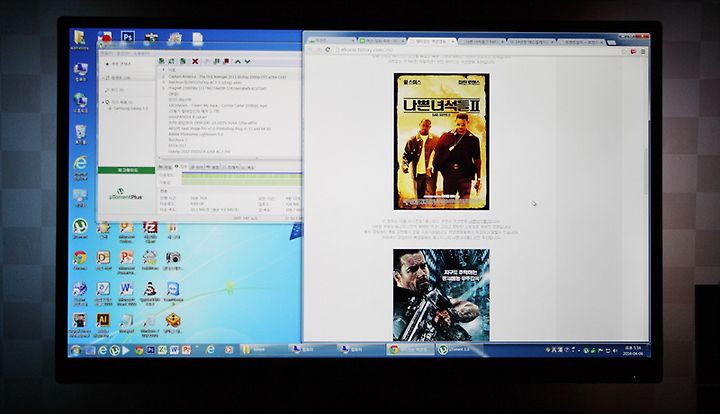Open FileZilla desktop shortcut
The height and width of the screenshot is (414, 720).
pyautogui.click(x=150, y=230)
